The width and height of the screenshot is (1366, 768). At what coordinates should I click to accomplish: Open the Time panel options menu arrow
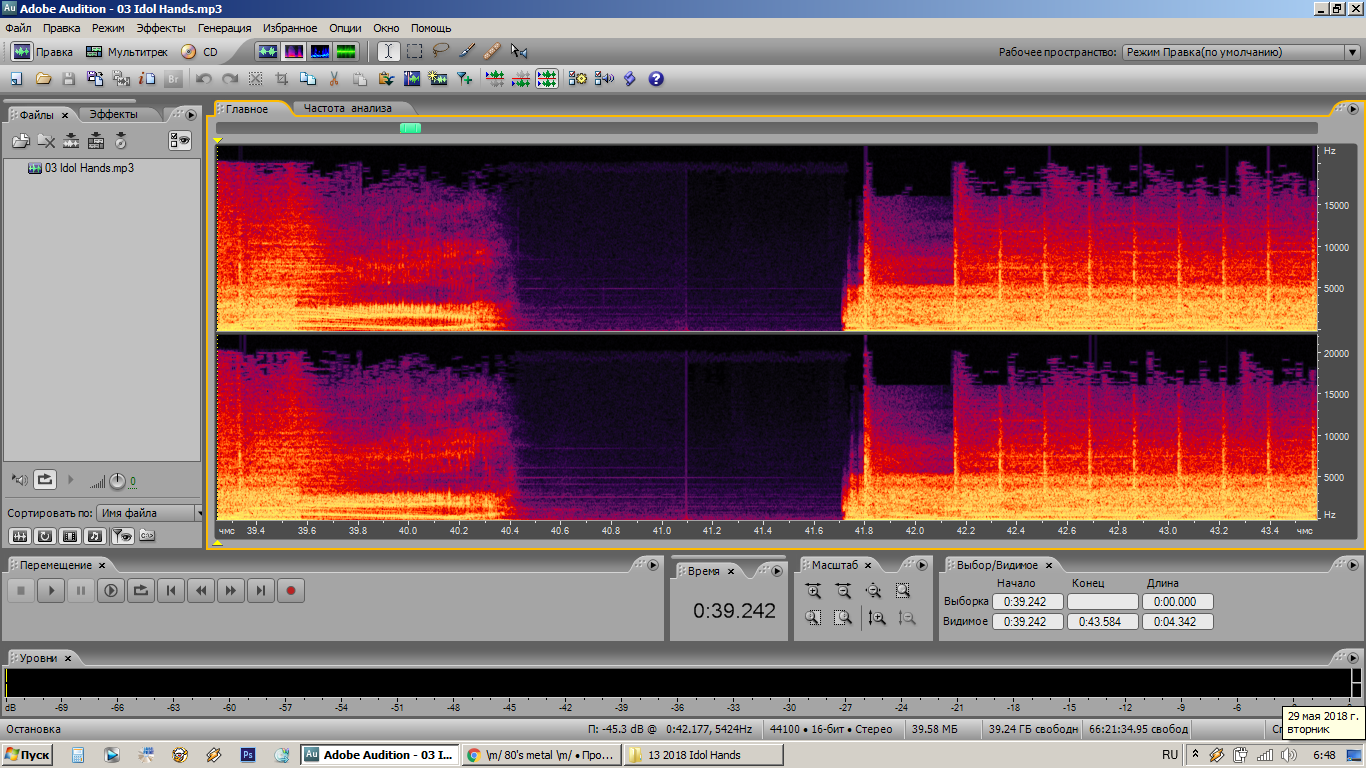tap(777, 570)
